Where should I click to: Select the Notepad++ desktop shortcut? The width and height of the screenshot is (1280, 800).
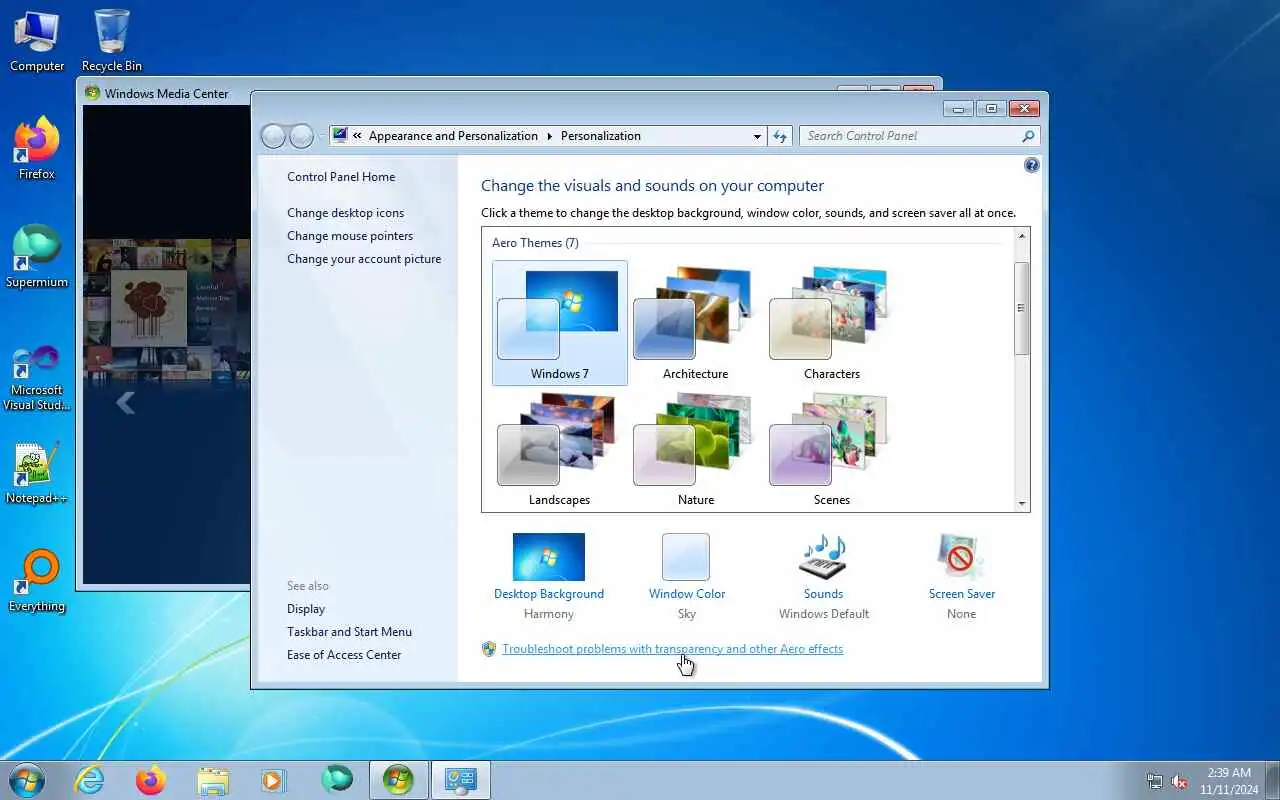click(x=37, y=473)
